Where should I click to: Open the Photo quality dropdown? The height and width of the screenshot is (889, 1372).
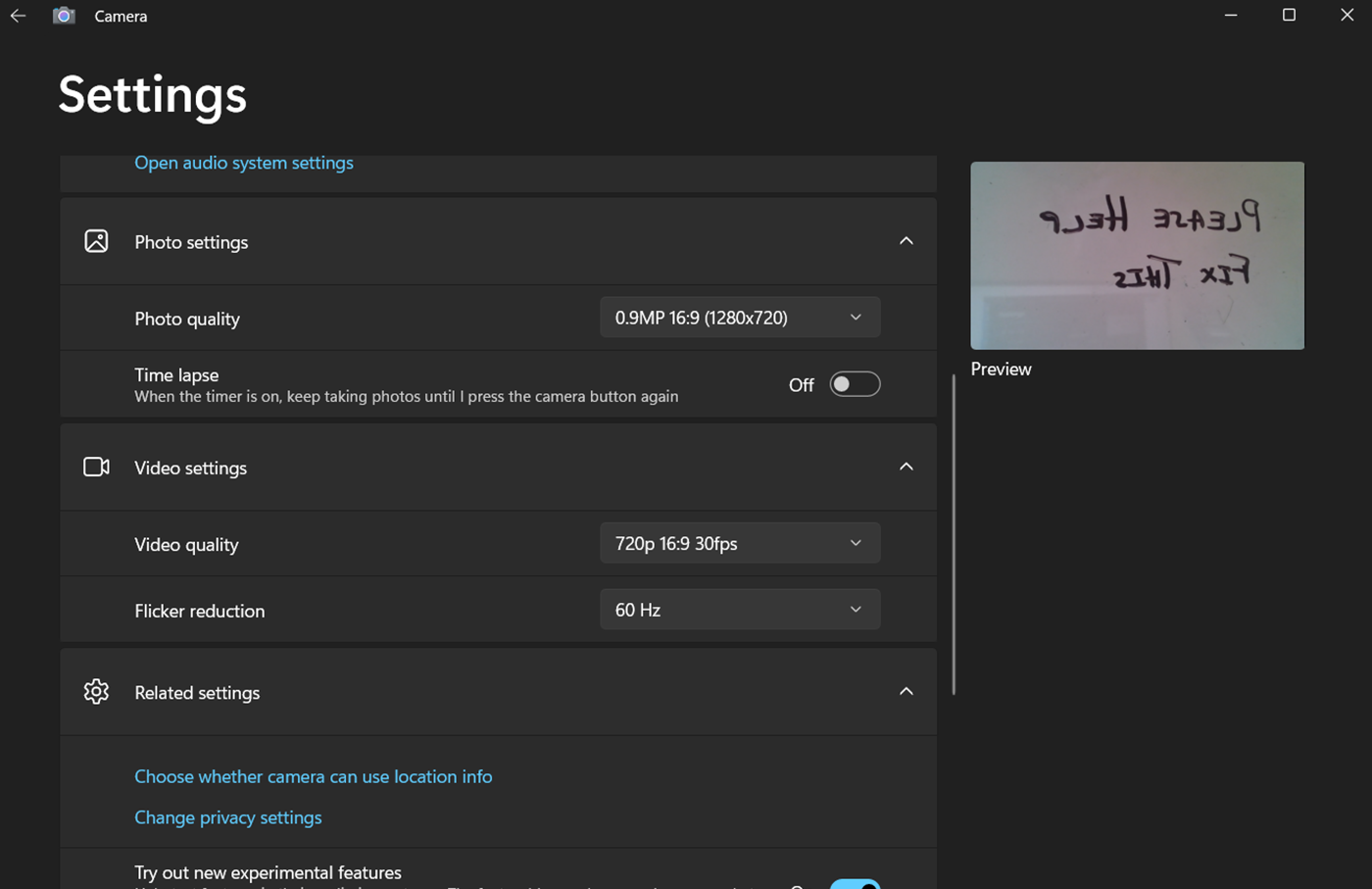pyautogui.click(x=740, y=318)
